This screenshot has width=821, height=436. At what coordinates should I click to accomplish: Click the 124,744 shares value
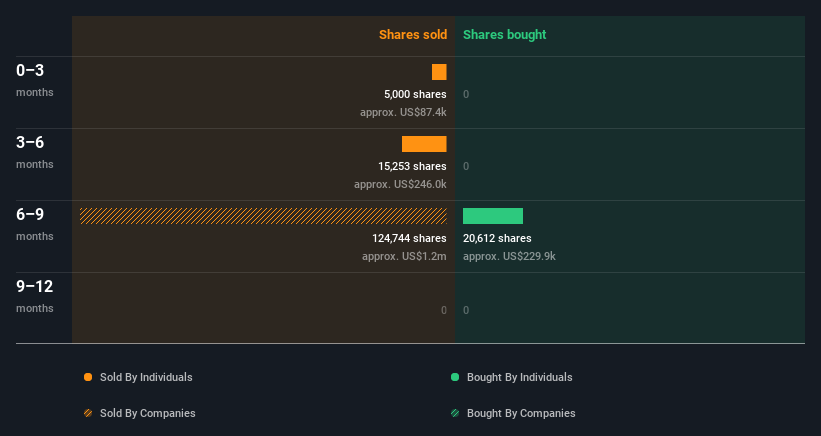409,239
